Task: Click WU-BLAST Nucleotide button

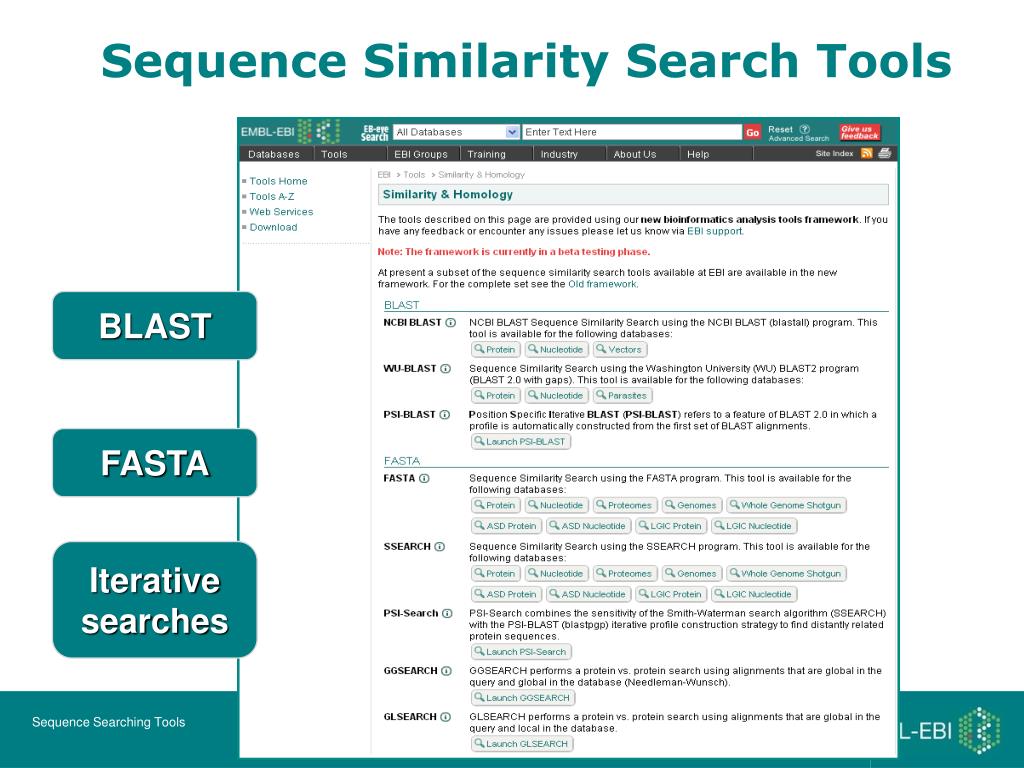Action: pyautogui.click(x=556, y=395)
